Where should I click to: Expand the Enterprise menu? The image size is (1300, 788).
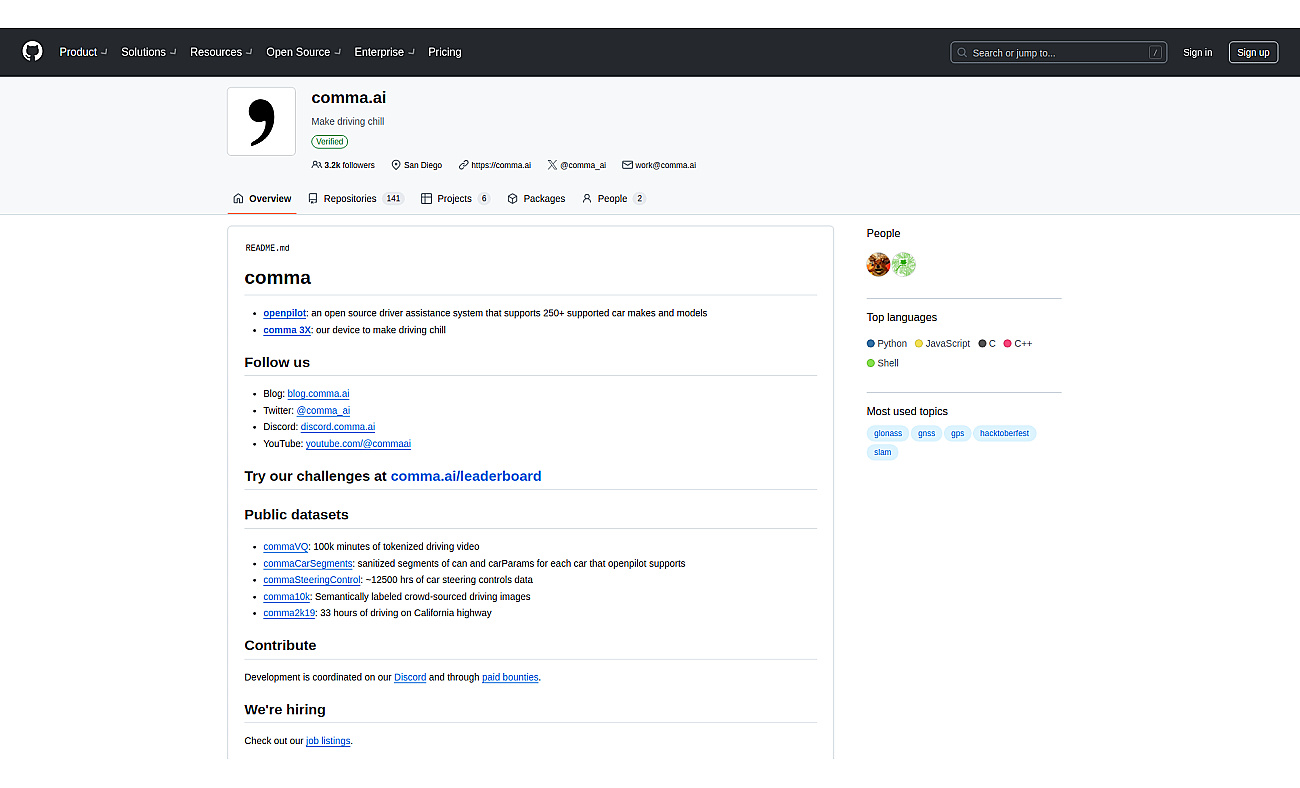(384, 52)
